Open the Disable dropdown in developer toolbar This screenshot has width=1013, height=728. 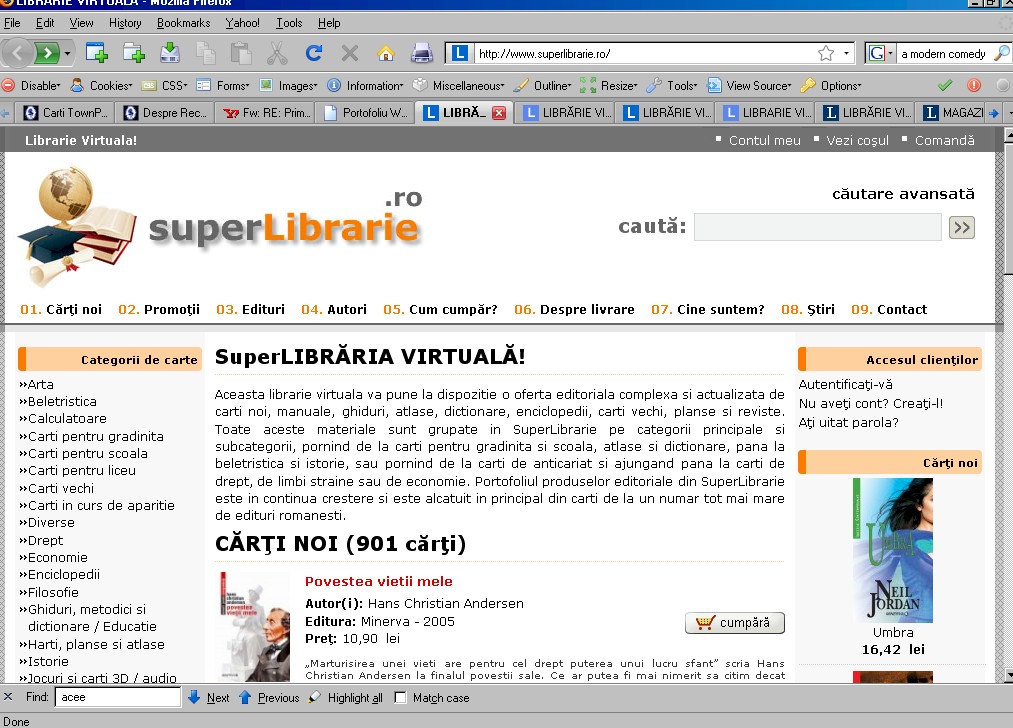[x=32, y=86]
